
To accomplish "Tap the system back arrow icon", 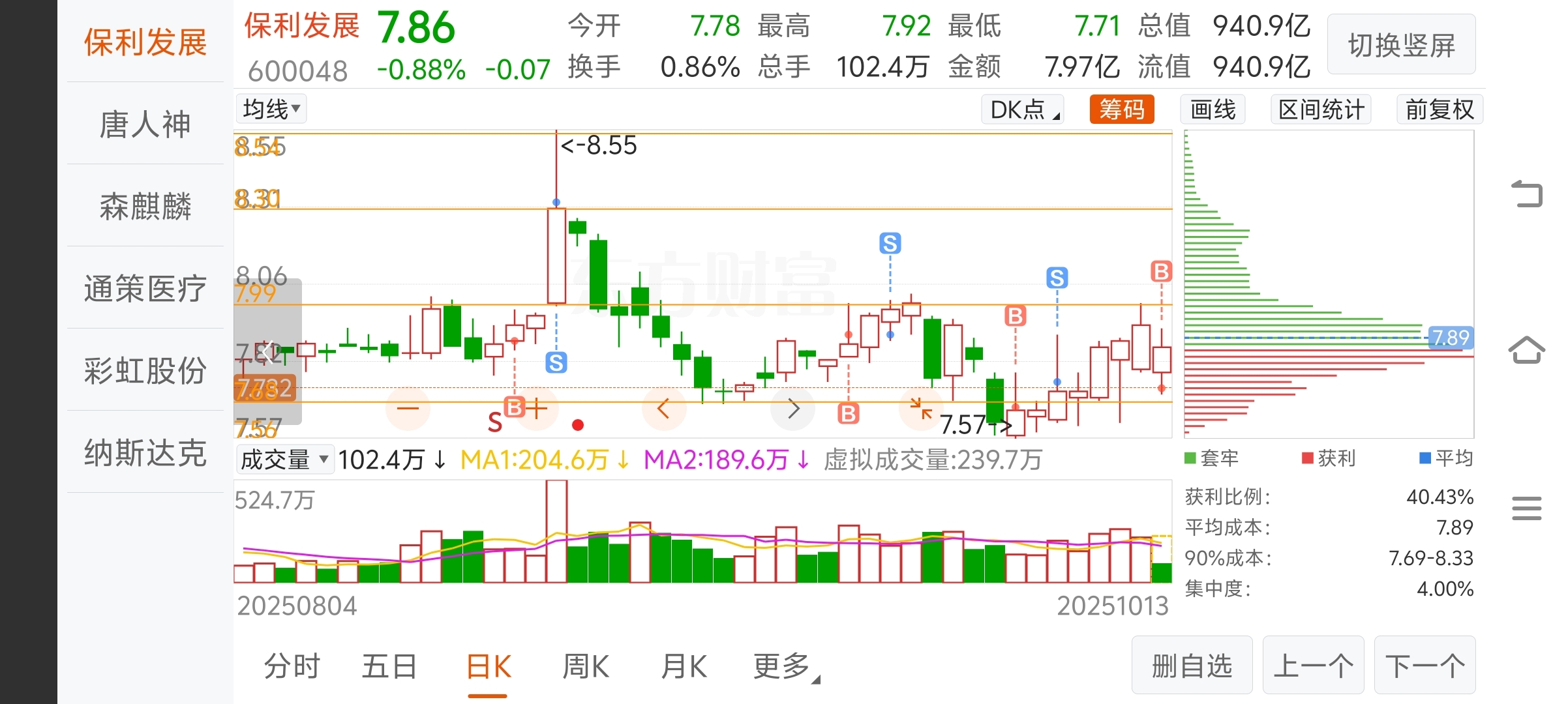I will point(1526,194).
